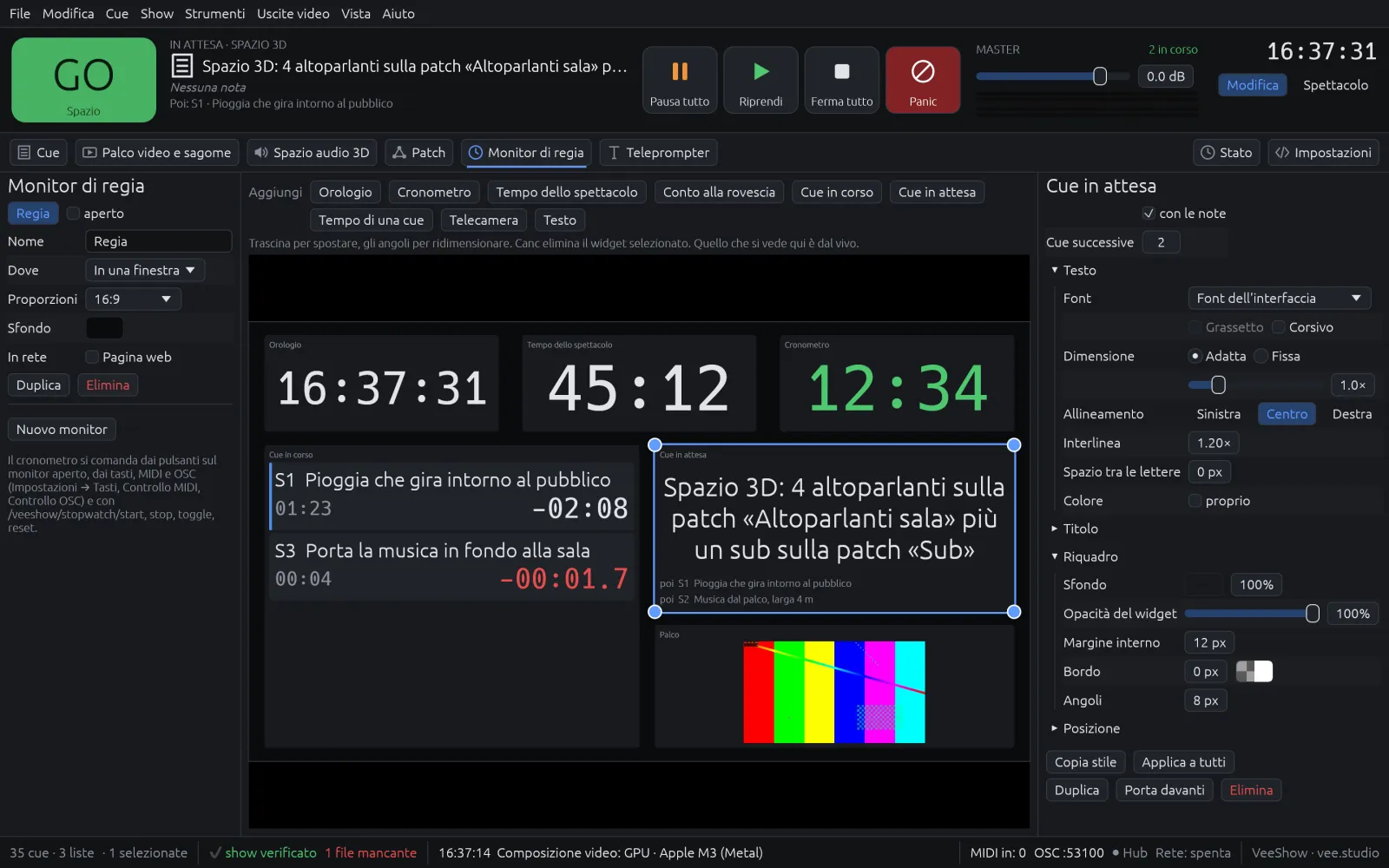Viewport: 1389px width, 868px height.
Task: Switch to Spettacolo mode
Action: pos(1335,85)
